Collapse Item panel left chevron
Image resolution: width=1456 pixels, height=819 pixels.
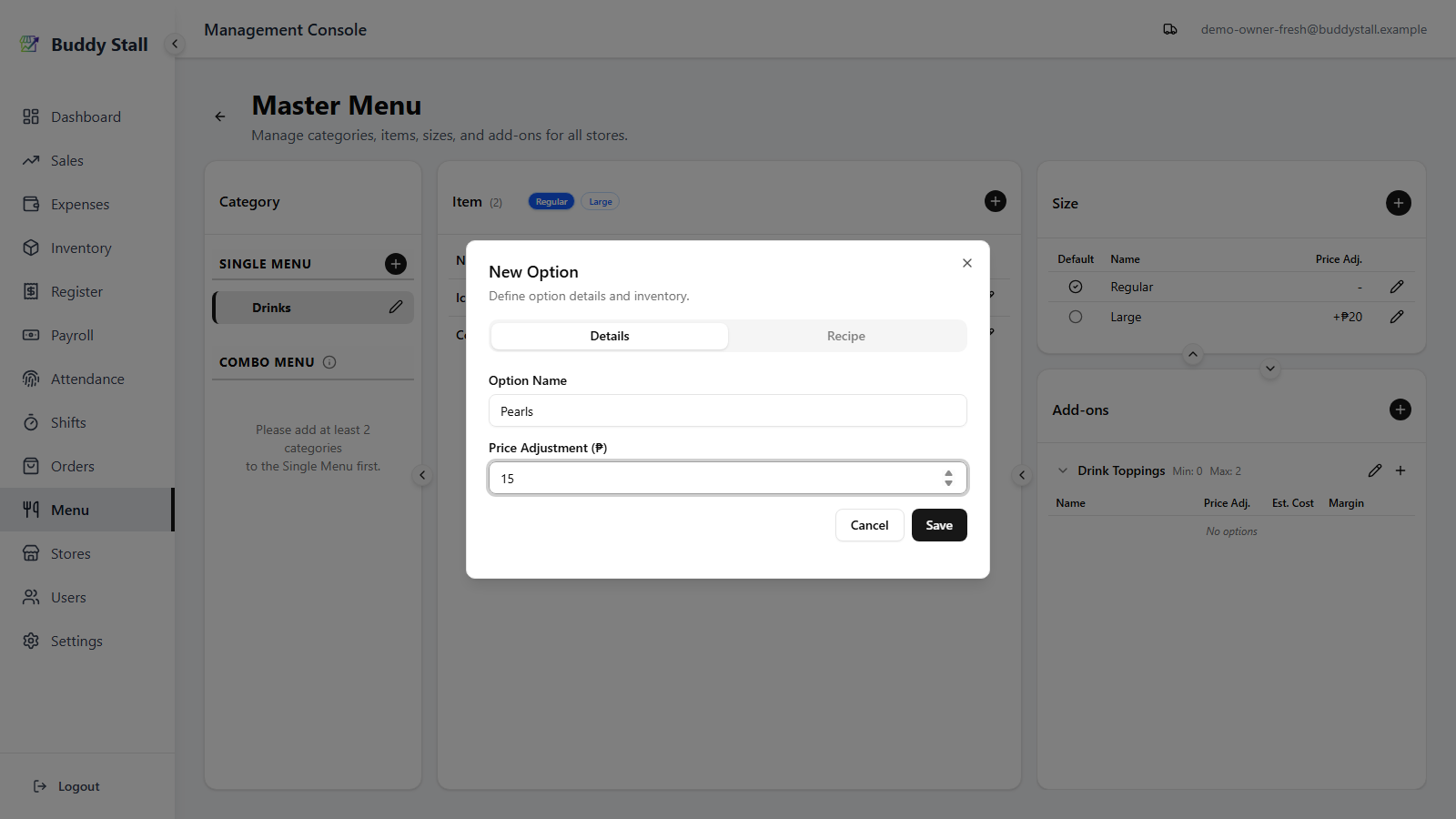(1022, 475)
